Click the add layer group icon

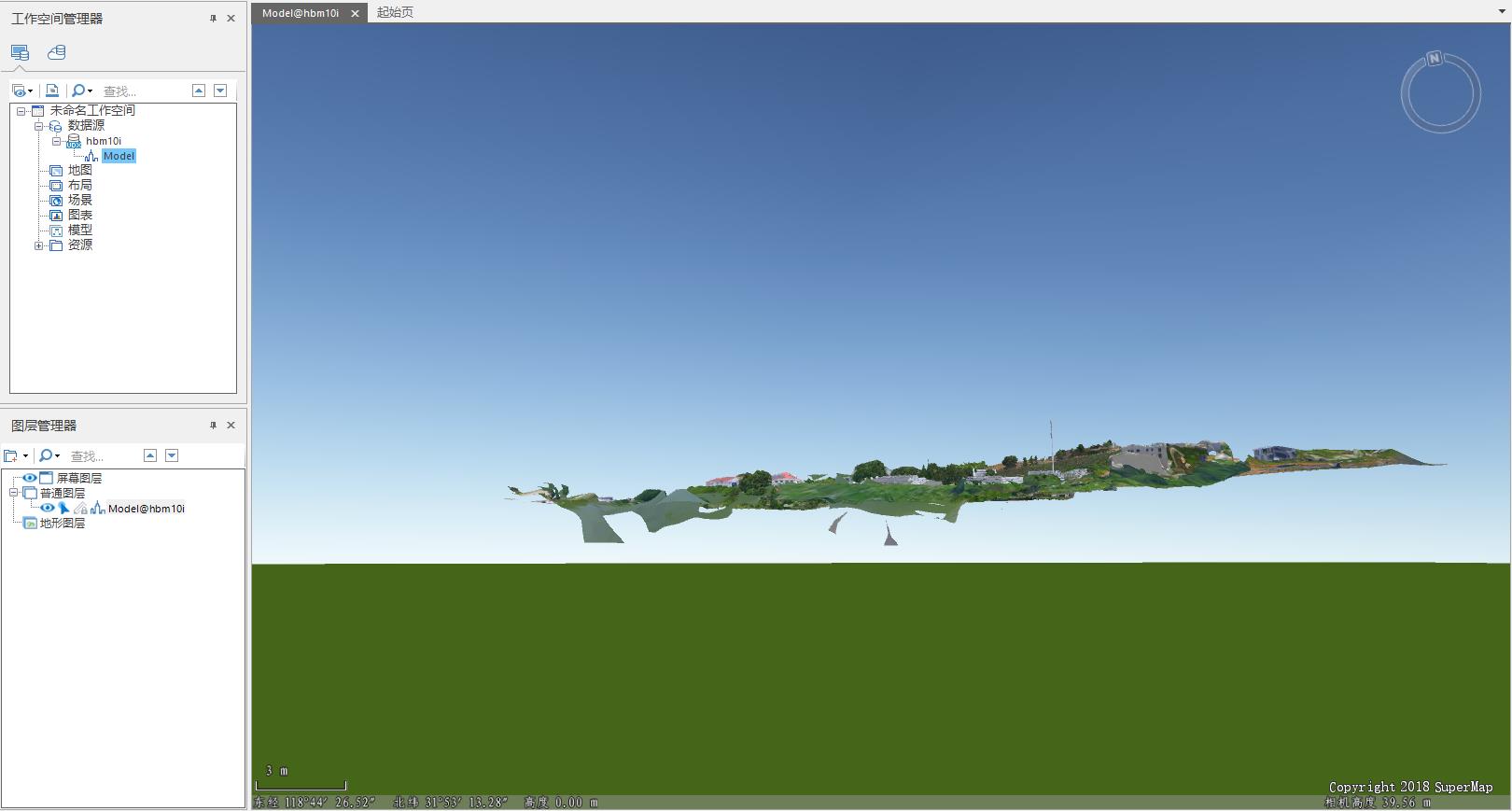point(11,456)
